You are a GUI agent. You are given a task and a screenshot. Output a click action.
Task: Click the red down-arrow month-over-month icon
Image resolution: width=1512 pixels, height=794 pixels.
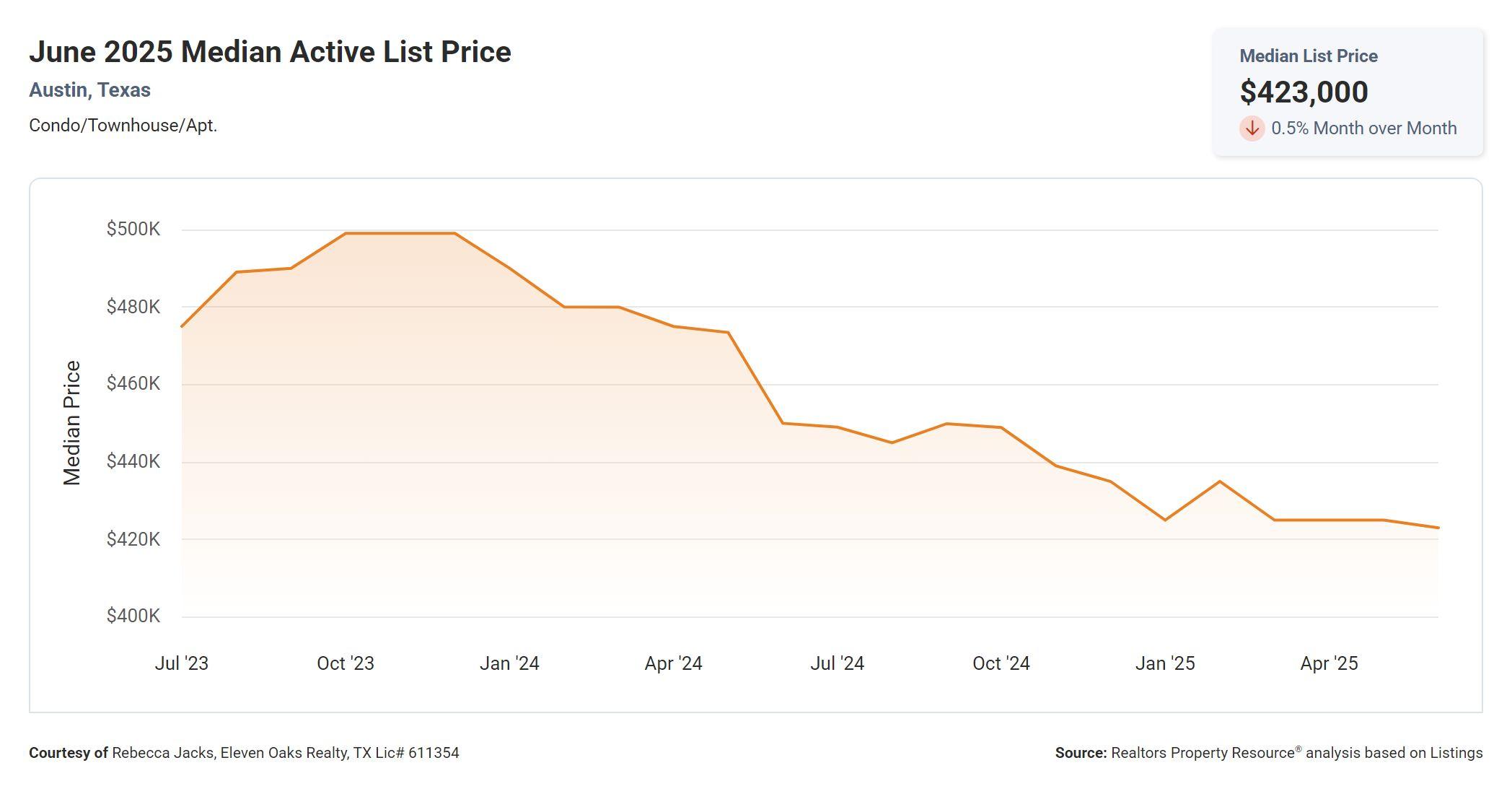pyautogui.click(x=1252, y=128)
